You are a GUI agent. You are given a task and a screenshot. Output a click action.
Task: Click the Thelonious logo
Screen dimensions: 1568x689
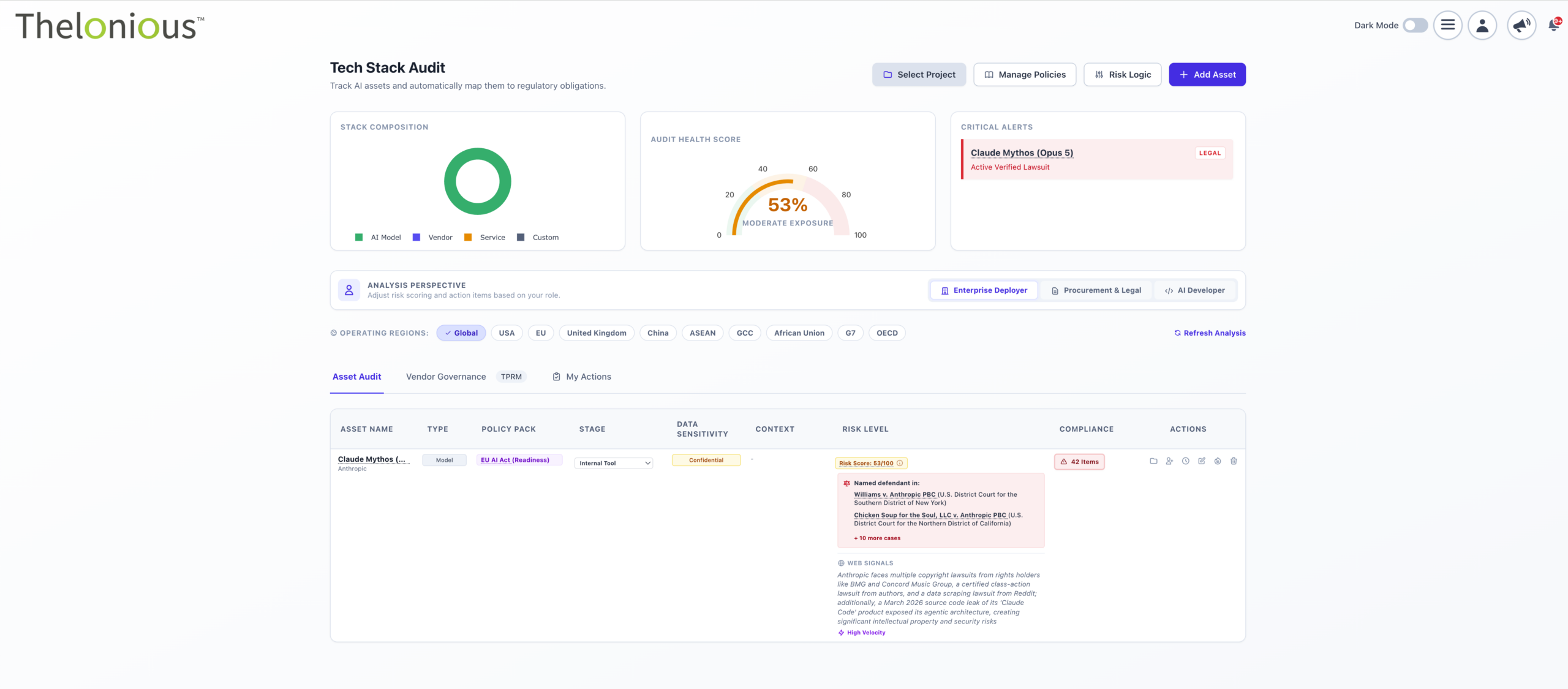[x=110, y=26]
